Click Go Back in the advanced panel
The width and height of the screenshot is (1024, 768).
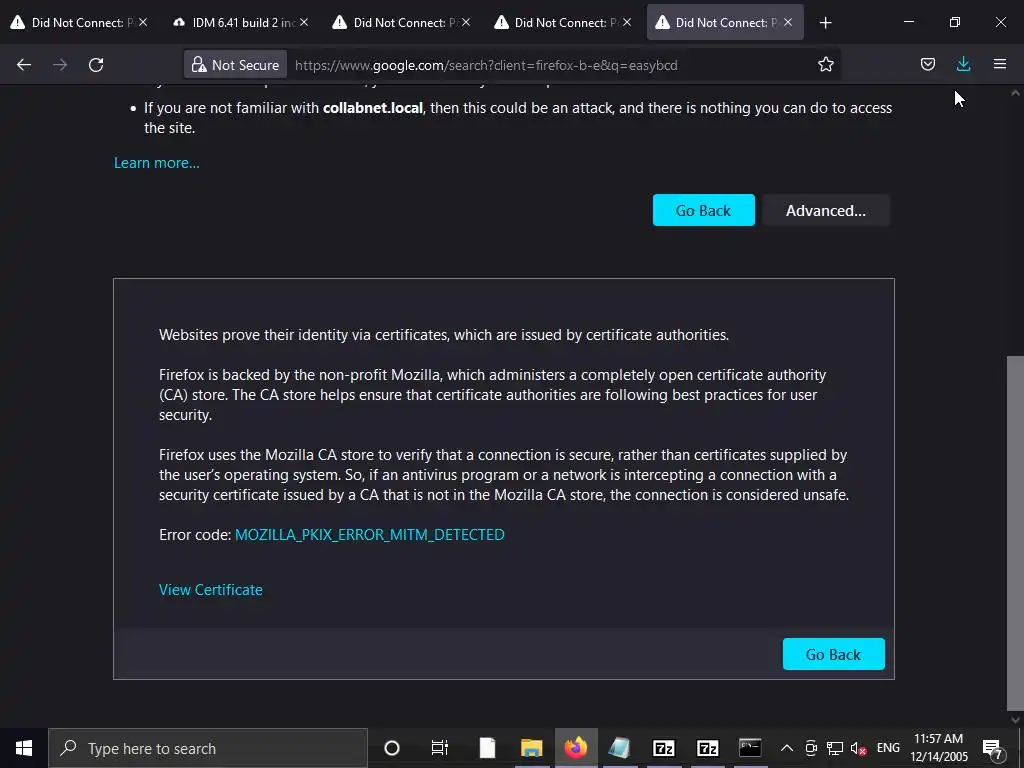pyautogui.click(x=833, y=654)
